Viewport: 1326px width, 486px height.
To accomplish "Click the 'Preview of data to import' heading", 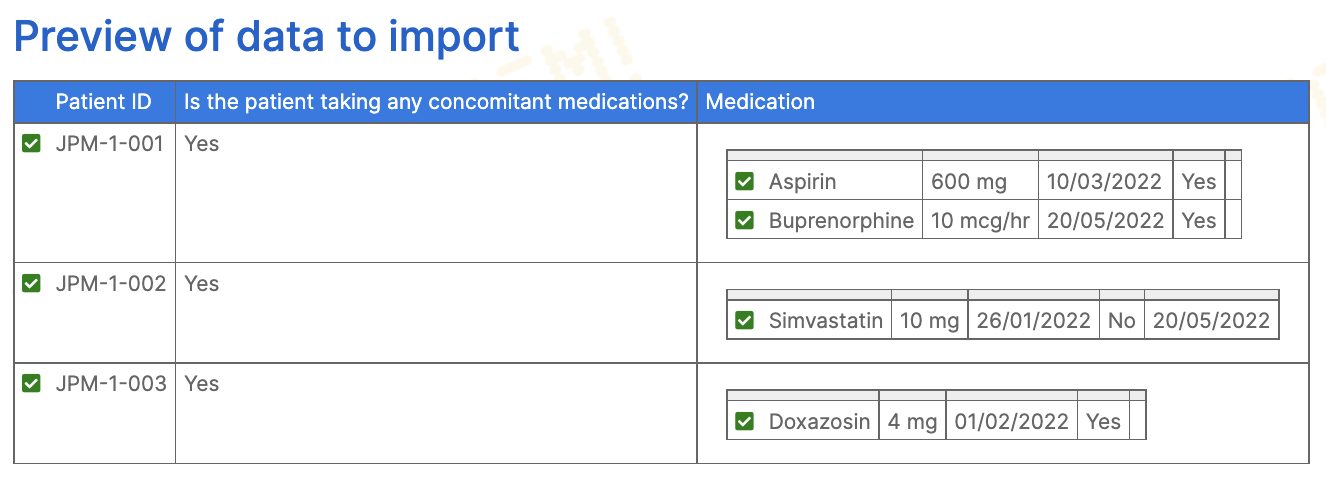I will click(267, 37).
